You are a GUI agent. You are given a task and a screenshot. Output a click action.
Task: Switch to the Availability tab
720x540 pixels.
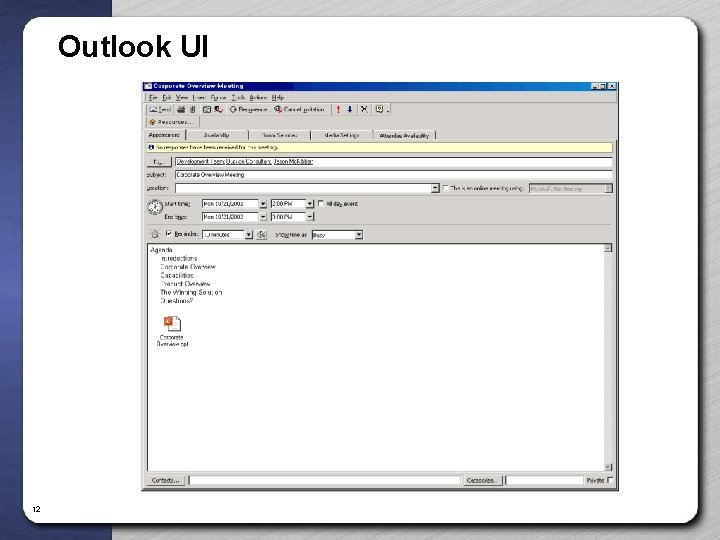(x=216, y=135)
